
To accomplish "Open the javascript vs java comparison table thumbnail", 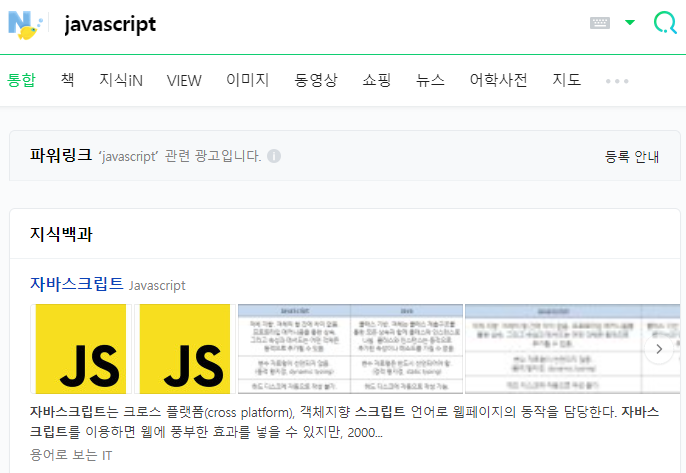I will tap(350, 349).
